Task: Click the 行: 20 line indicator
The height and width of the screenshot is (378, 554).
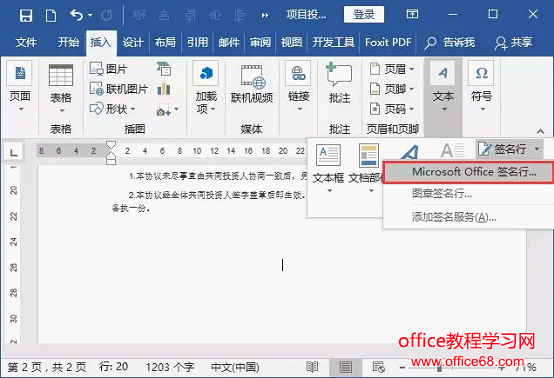Action: pos(113,367)
